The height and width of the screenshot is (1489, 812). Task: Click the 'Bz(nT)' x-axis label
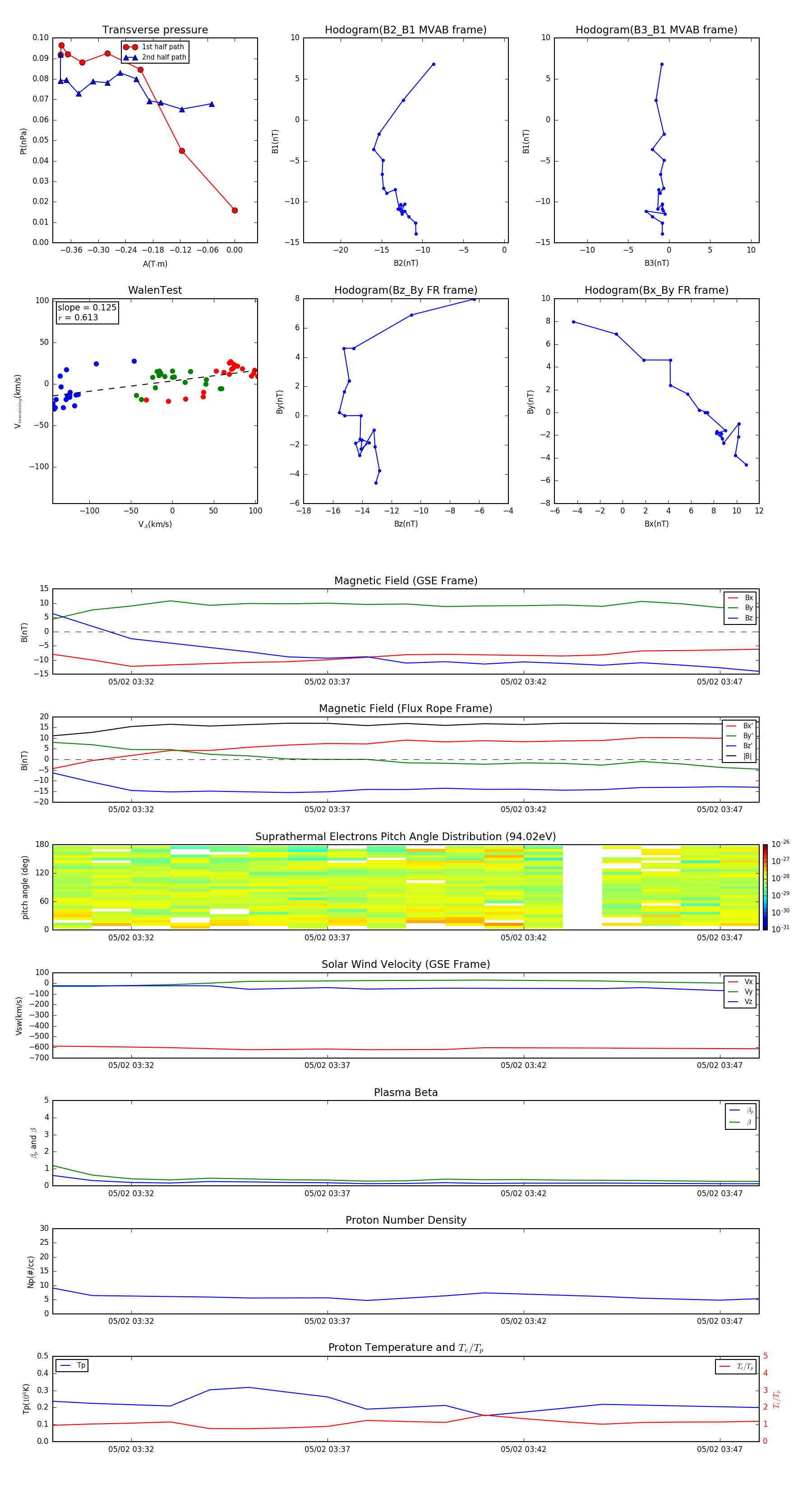pos(406,524)
